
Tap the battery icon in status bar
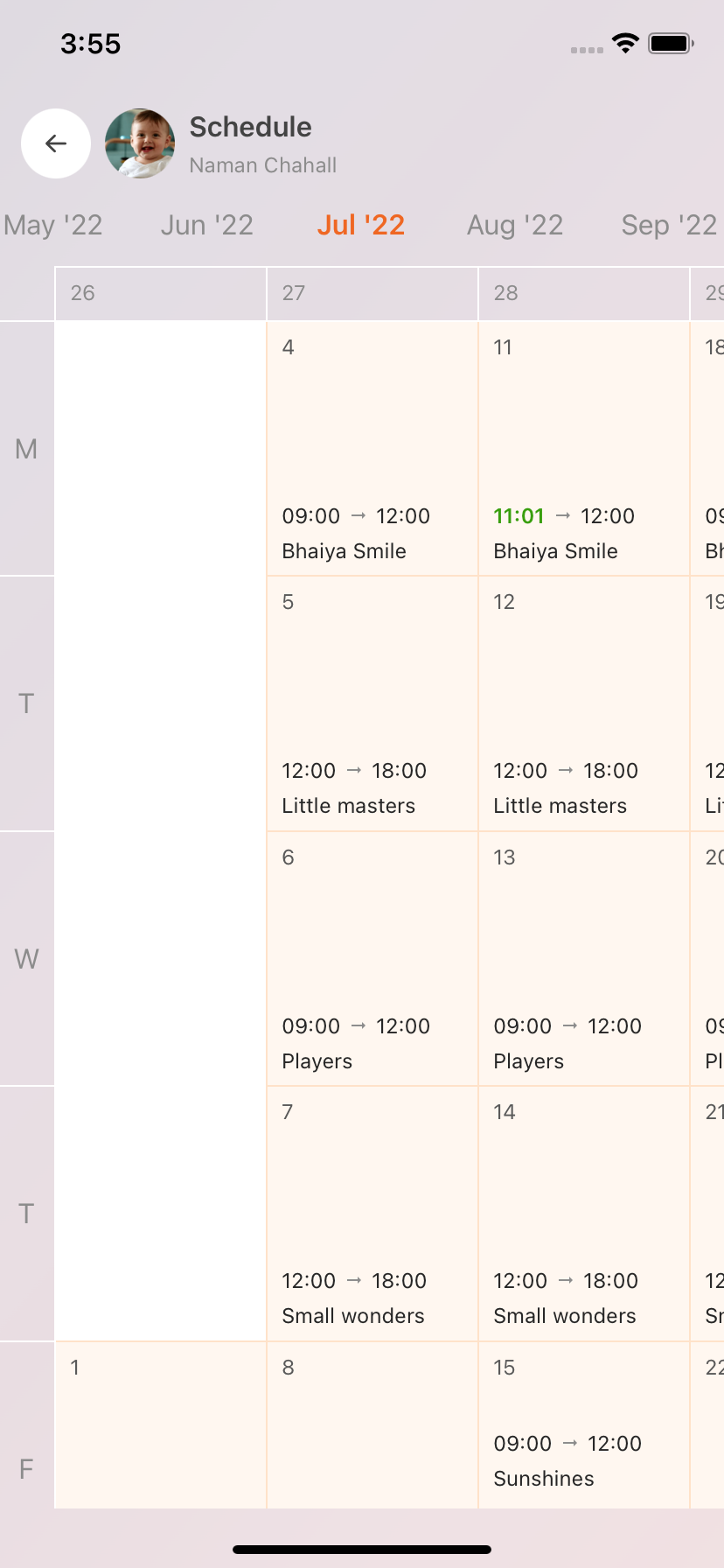coord(671,43)
